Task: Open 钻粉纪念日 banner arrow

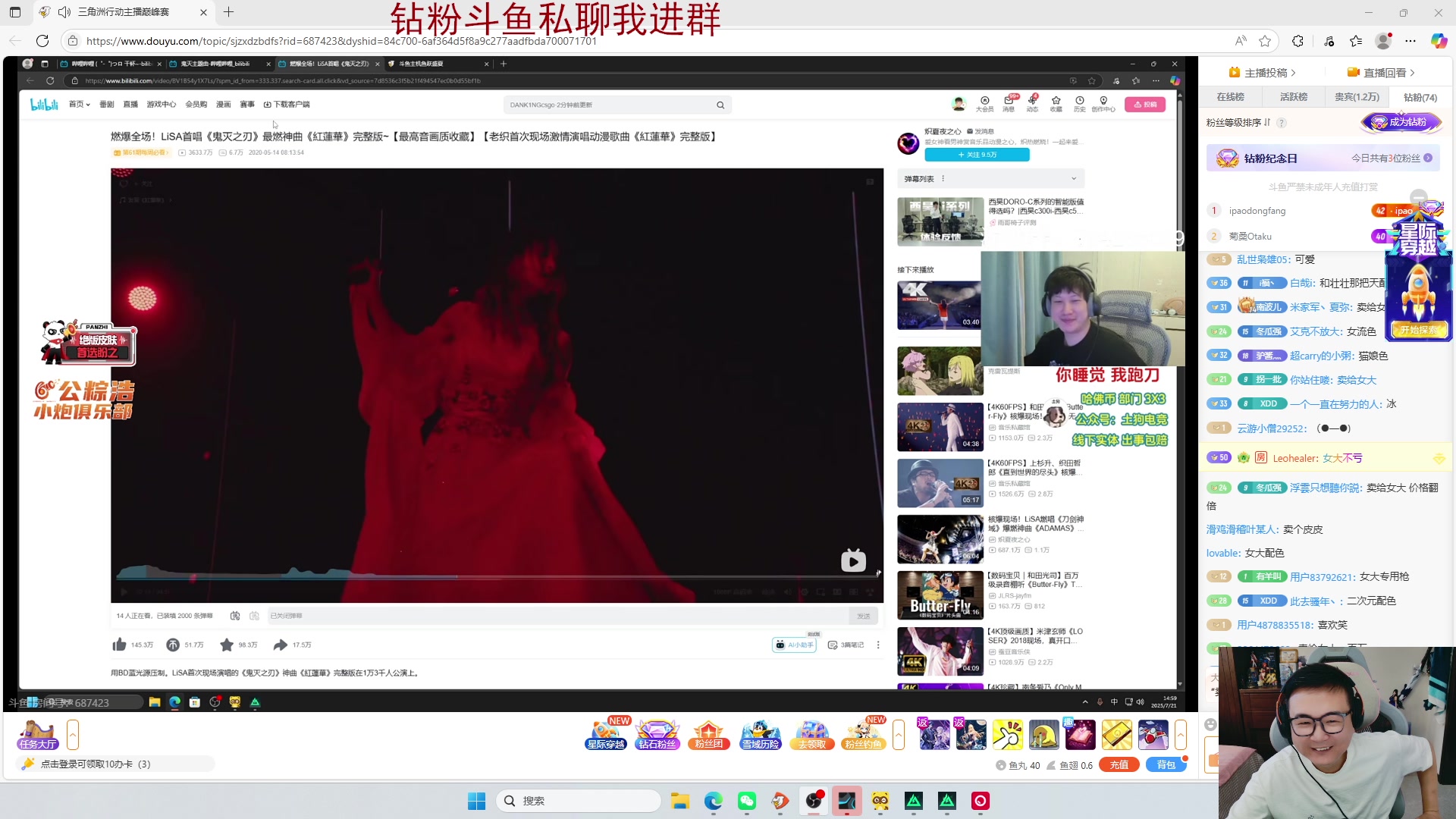Action: click(x=1428, y=158)
